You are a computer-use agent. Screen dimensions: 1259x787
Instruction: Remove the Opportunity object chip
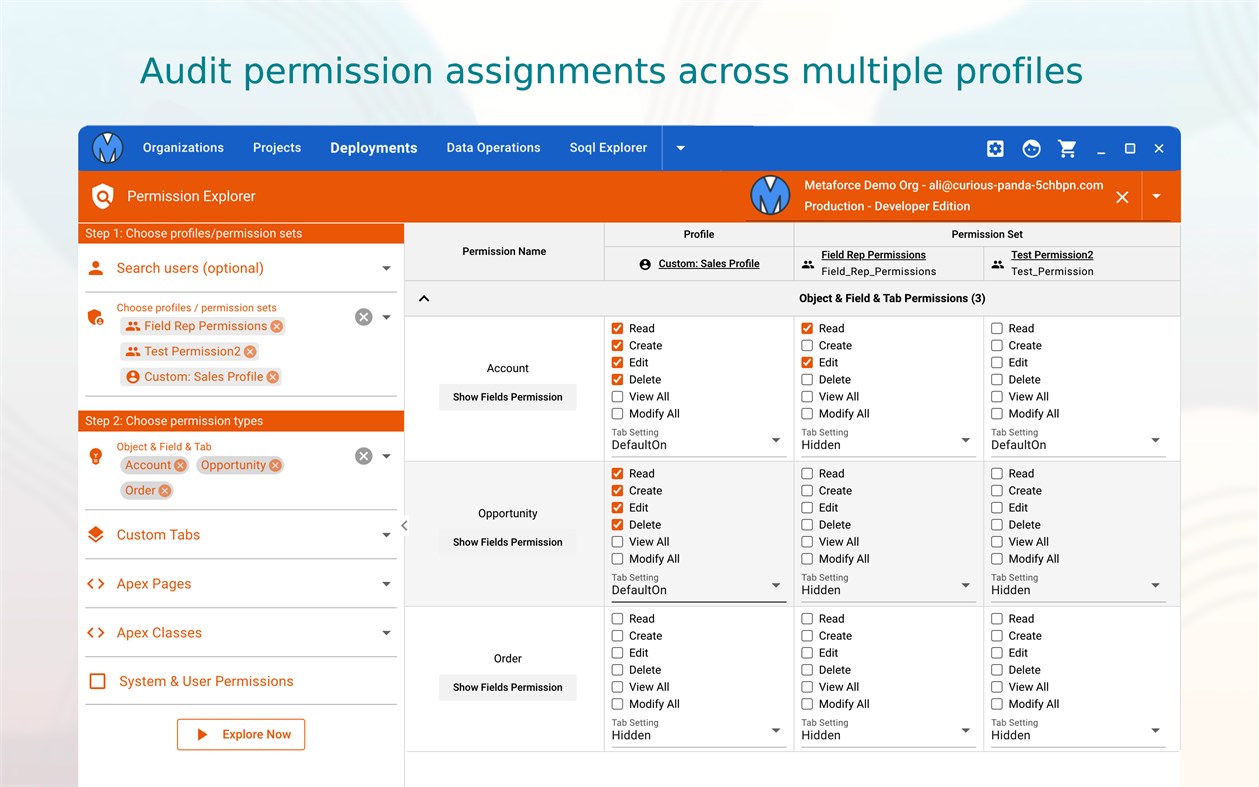(x=275, y=465)
